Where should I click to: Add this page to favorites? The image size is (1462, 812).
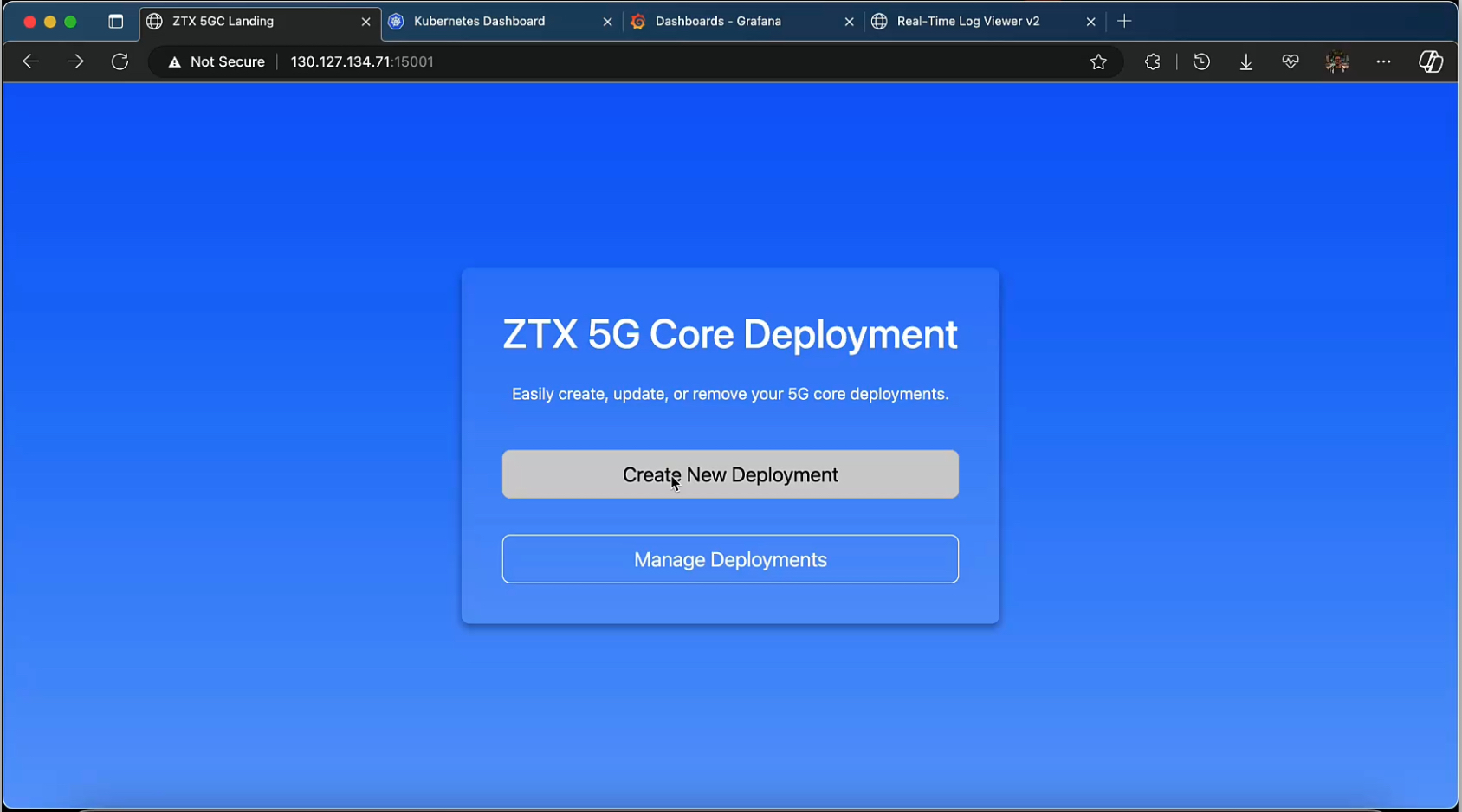point(1098,61)
